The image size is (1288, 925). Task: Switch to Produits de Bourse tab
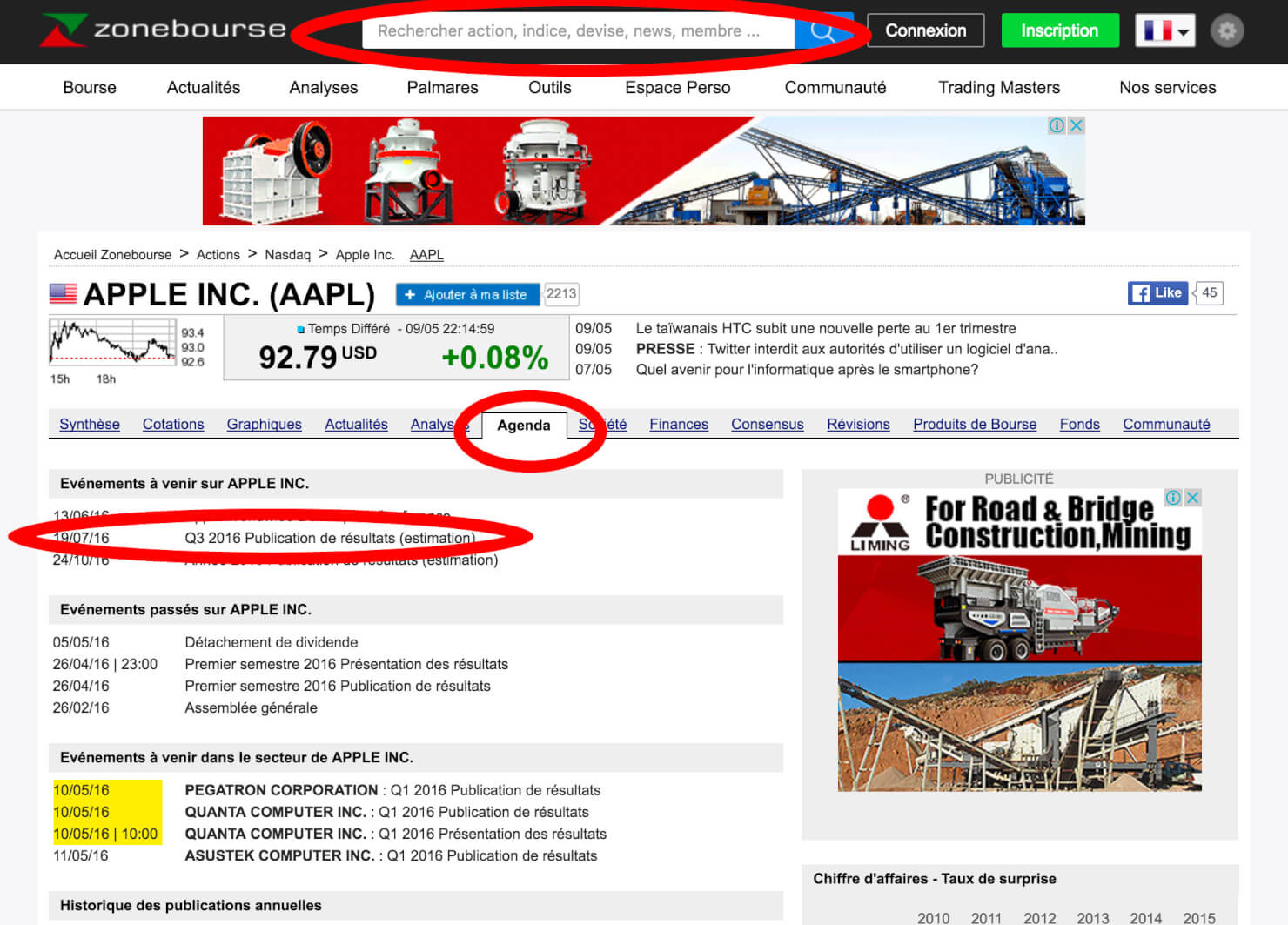point(975,424)
